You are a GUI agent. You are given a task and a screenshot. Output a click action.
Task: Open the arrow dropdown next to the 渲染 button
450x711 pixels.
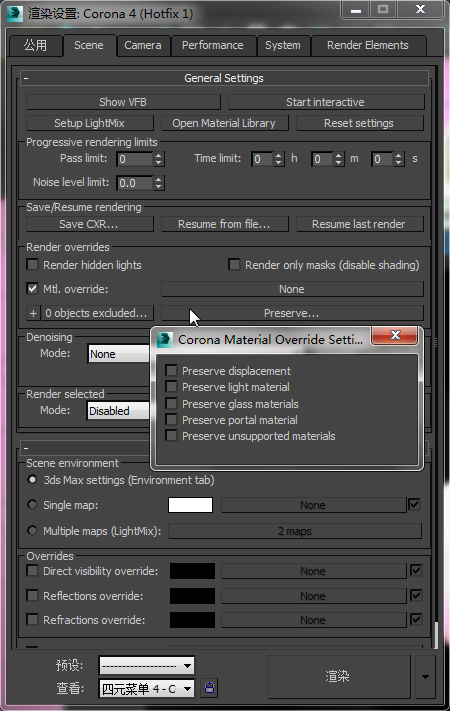[425, 677]
